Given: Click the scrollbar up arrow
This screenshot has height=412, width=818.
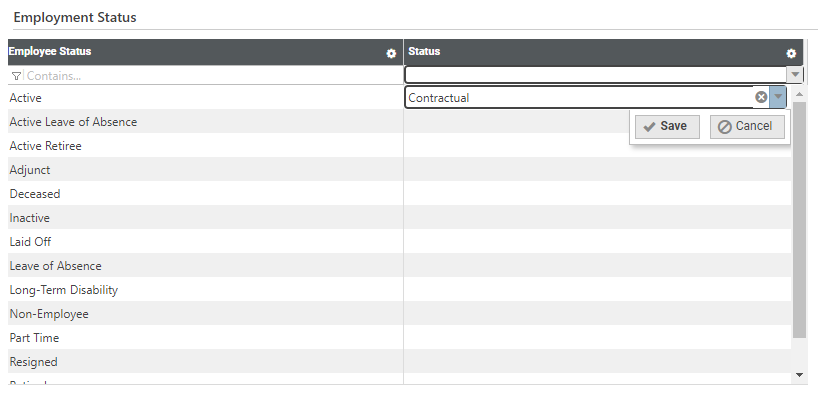Looking at the screenshot, I should point(799,94).
